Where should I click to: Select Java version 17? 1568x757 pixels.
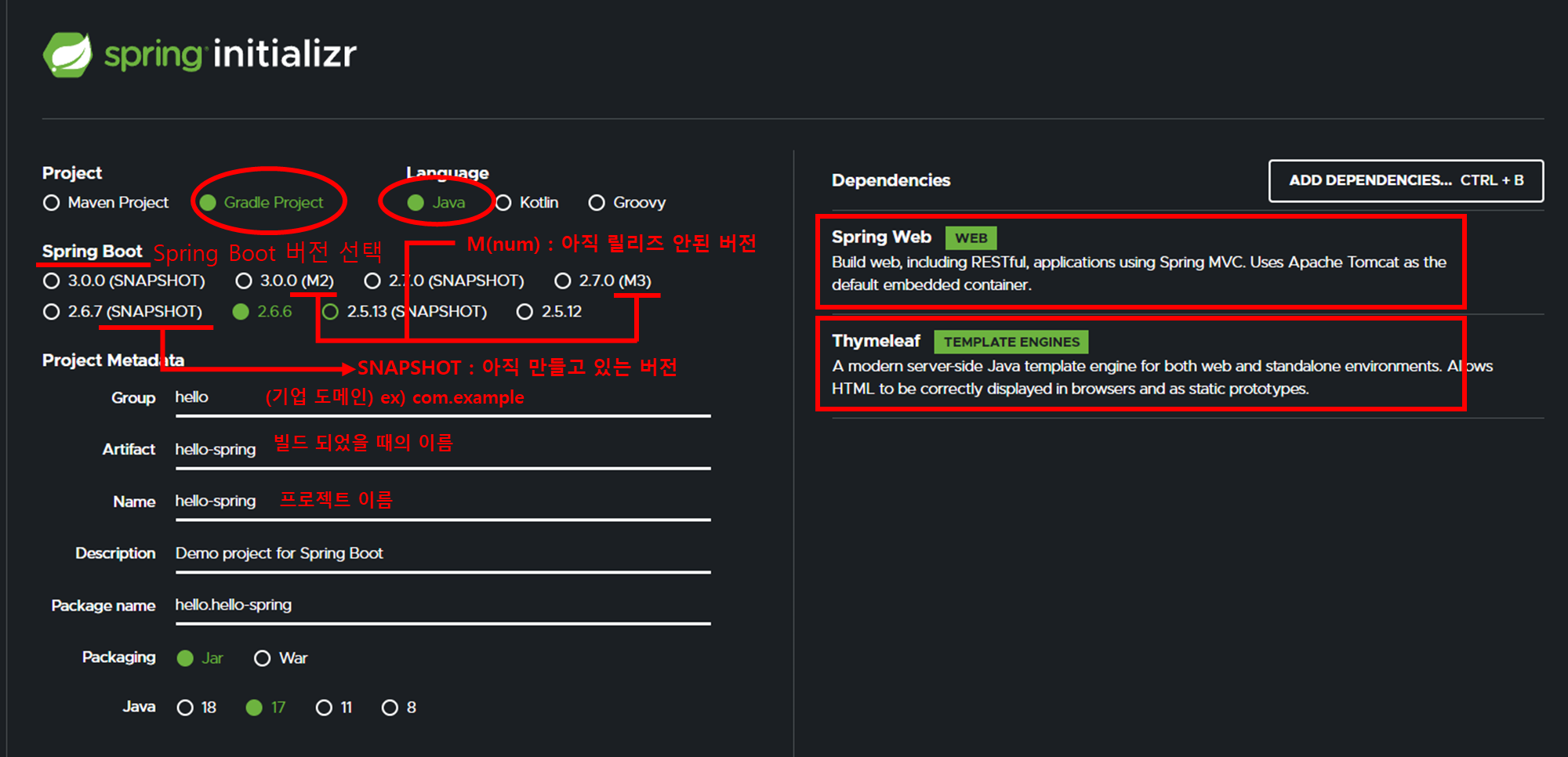(x=266, y=708)
